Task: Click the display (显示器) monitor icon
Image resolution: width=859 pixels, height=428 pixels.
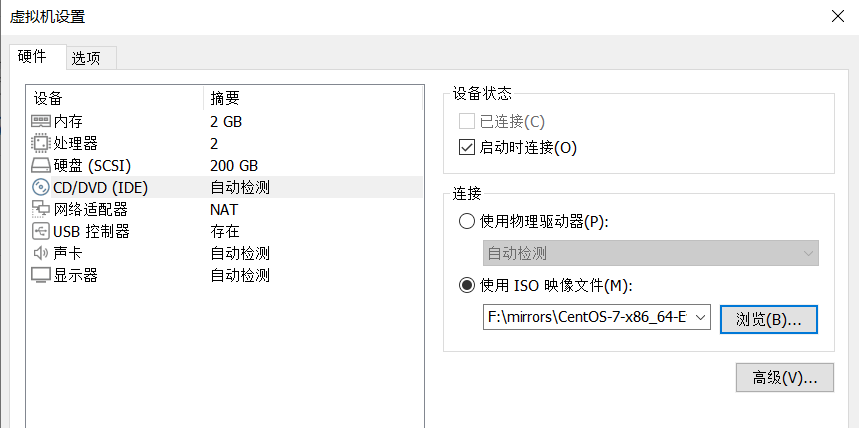Action: click(x=41, y=275)
